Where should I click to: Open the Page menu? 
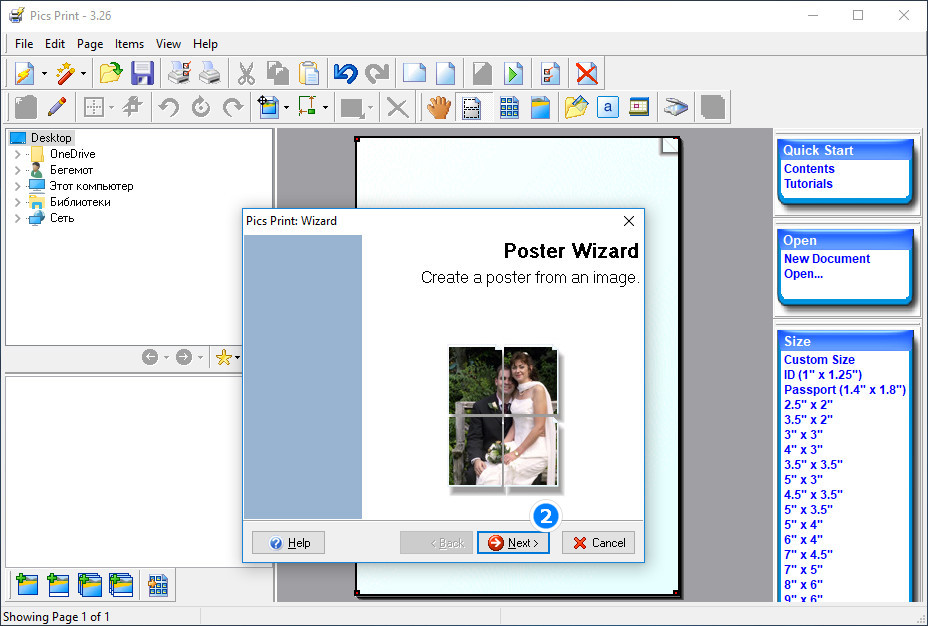[90, 44]
